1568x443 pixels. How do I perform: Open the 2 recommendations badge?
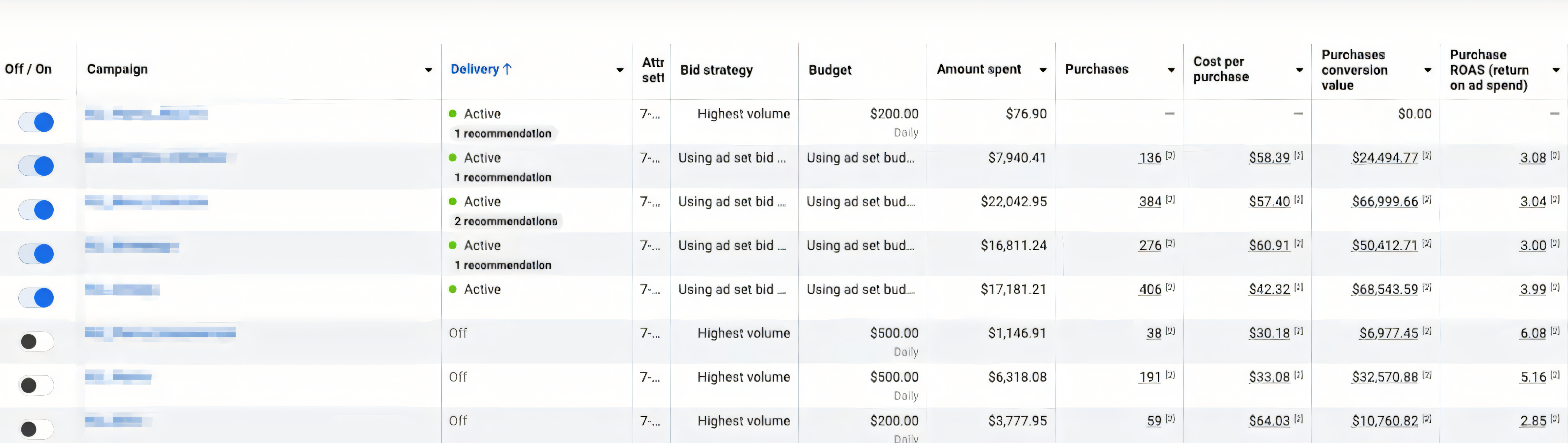tap(506, 221)
